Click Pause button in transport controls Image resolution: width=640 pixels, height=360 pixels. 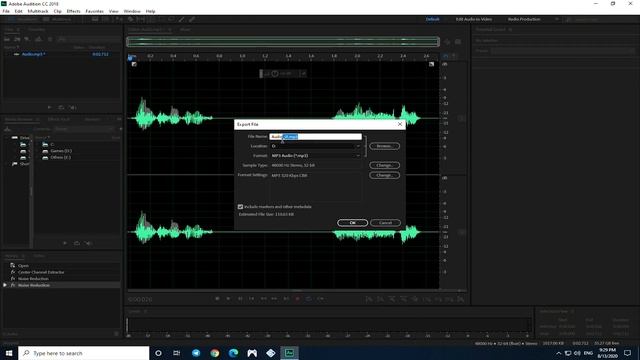pyautogui.click(x=240, y=299)
